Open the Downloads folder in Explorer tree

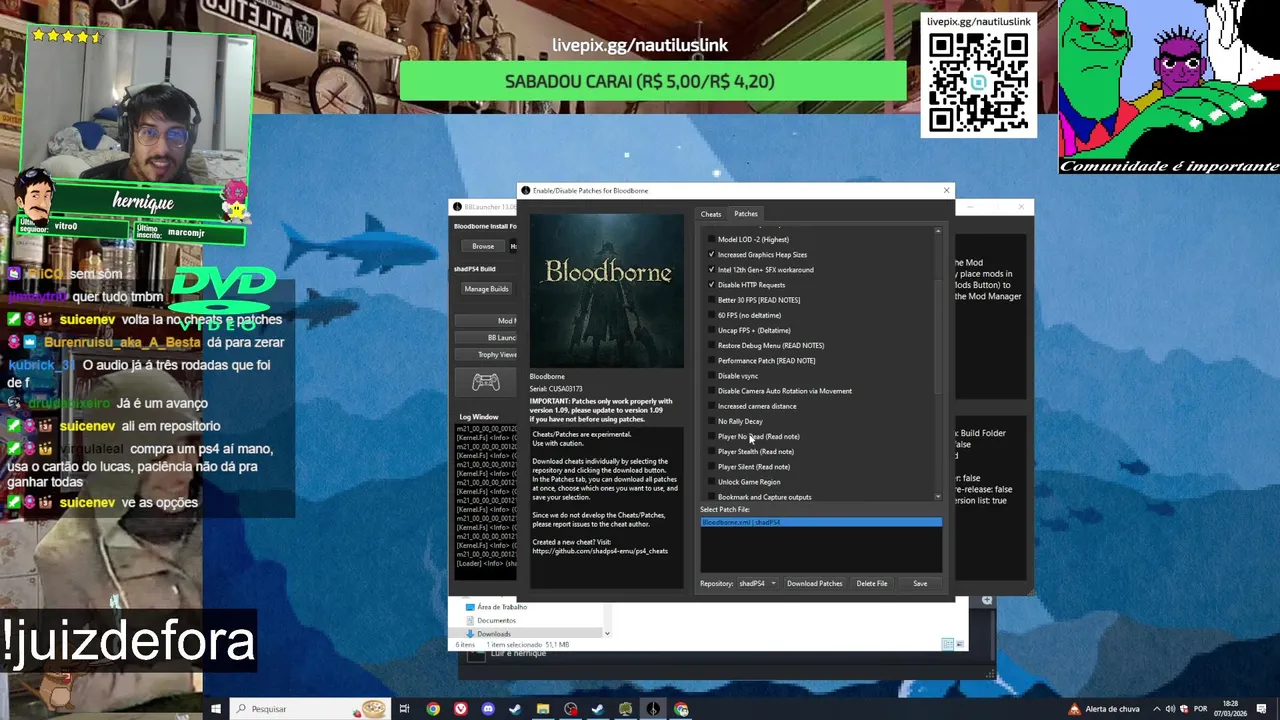click(x=493, y=634)
